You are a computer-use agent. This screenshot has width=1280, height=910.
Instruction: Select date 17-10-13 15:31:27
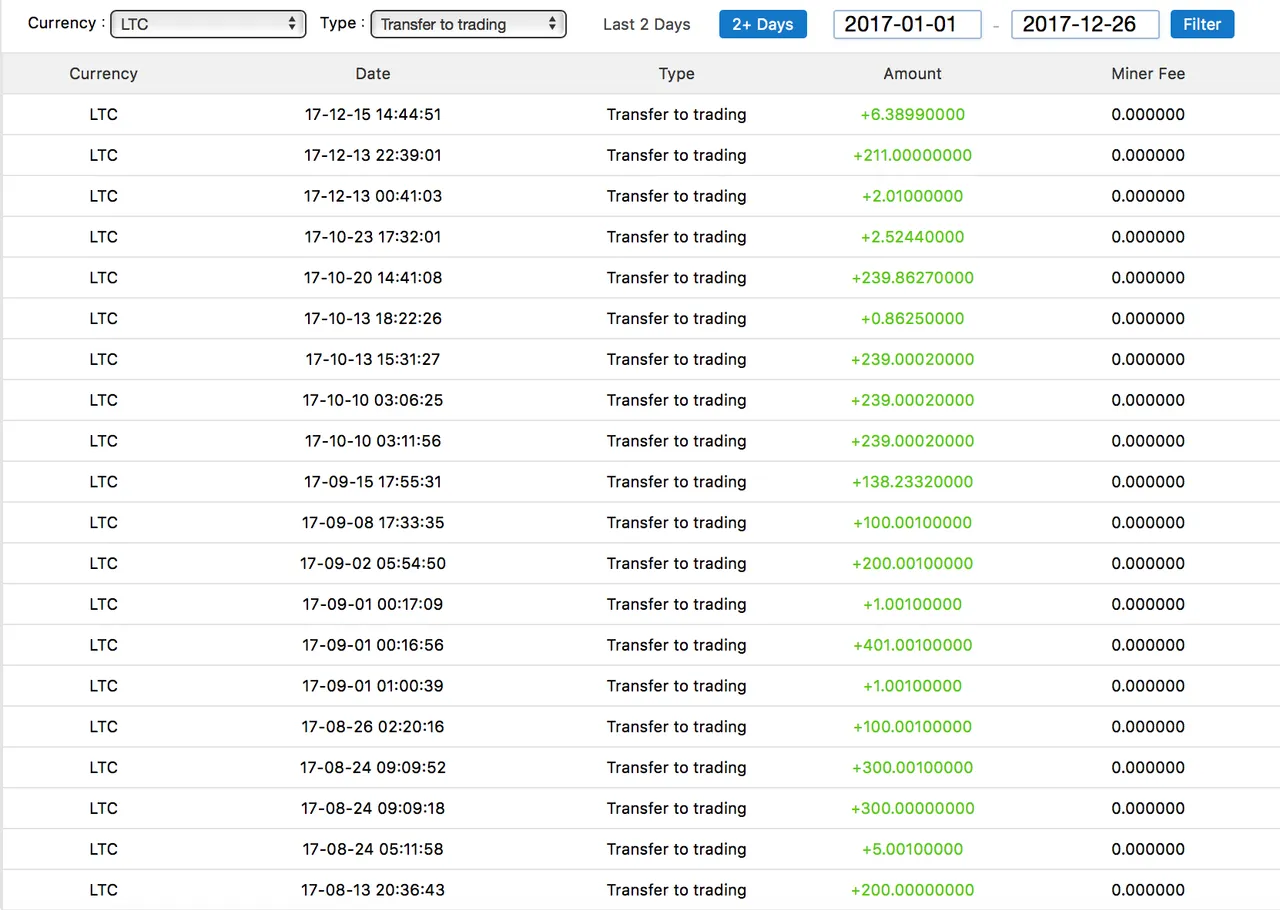point(373,360)
